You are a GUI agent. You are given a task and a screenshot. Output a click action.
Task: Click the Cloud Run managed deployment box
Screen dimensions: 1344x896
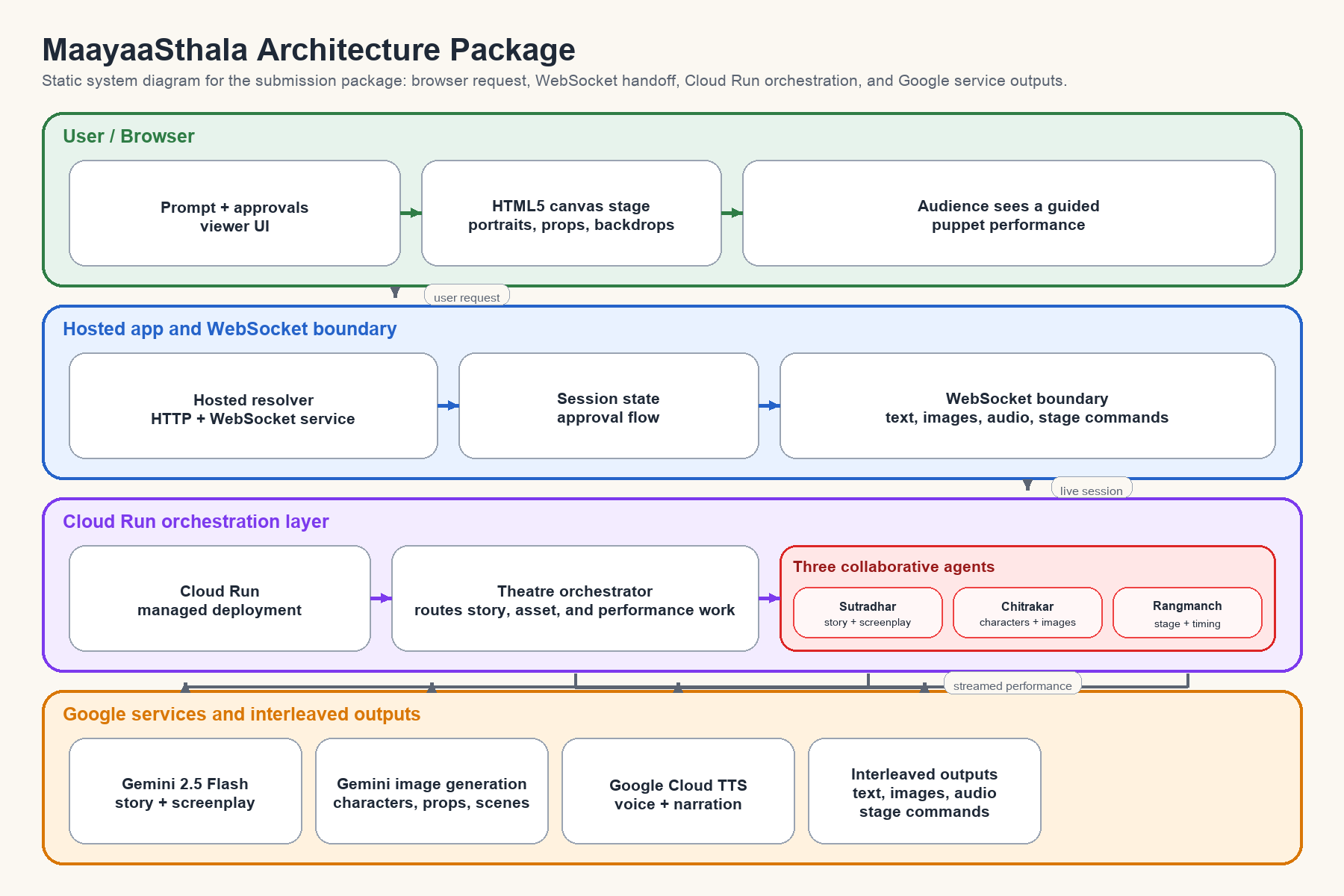click(220, 598)
